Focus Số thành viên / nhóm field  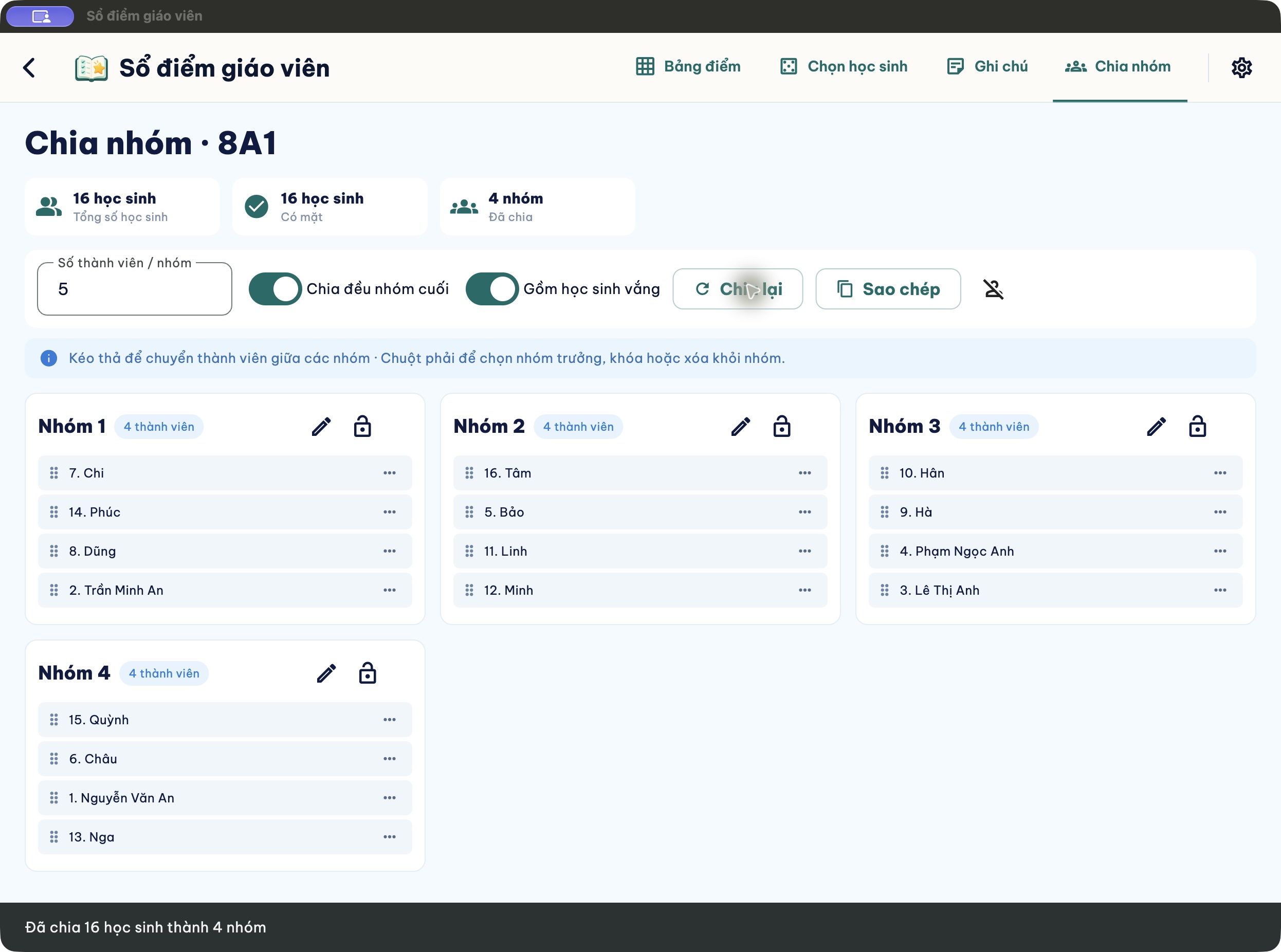tap(134, 289)
